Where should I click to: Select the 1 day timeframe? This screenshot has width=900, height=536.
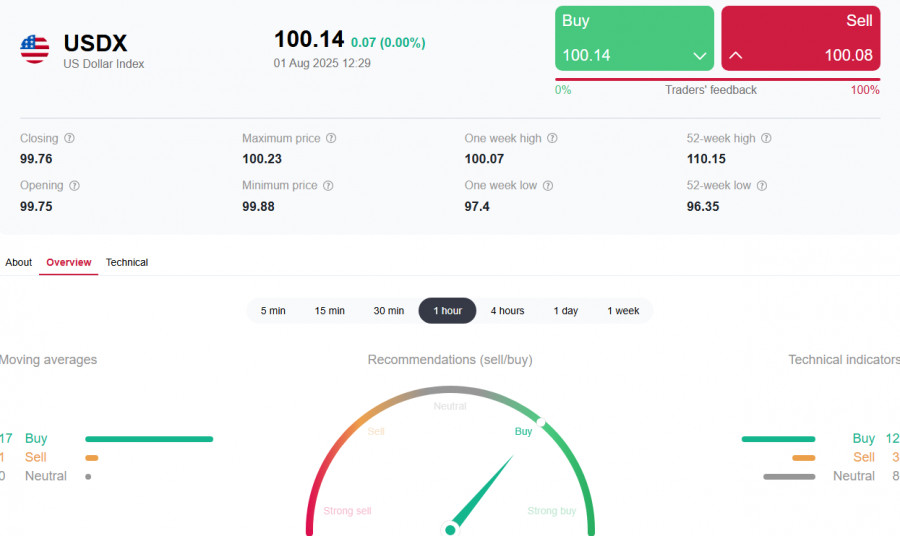click(565, 310)
